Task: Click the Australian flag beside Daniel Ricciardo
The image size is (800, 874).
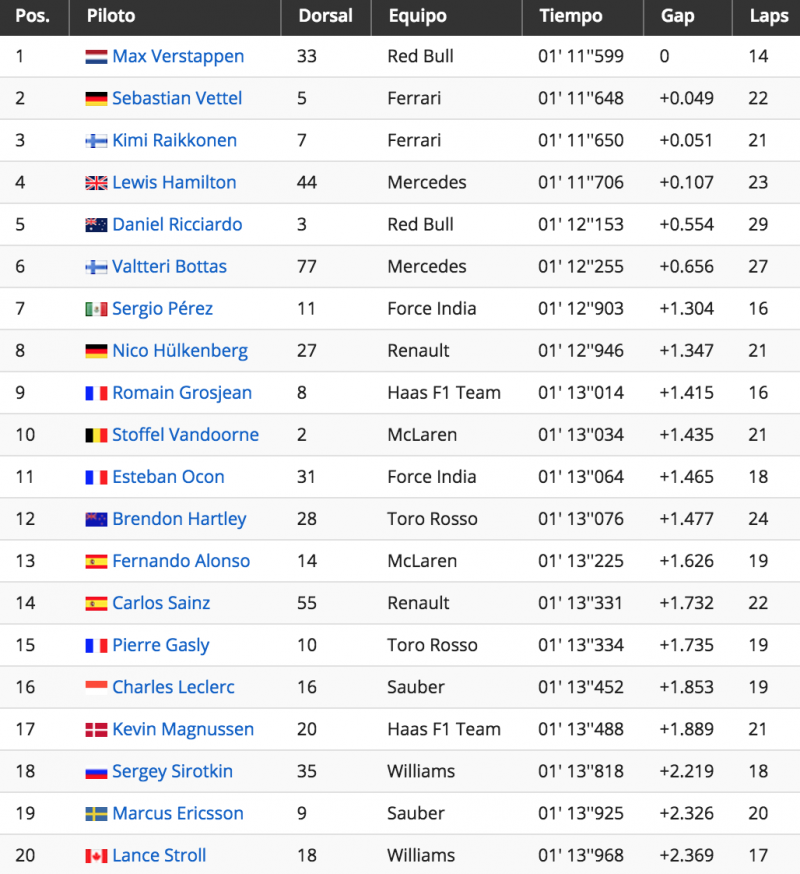Action: click(96, 225)
